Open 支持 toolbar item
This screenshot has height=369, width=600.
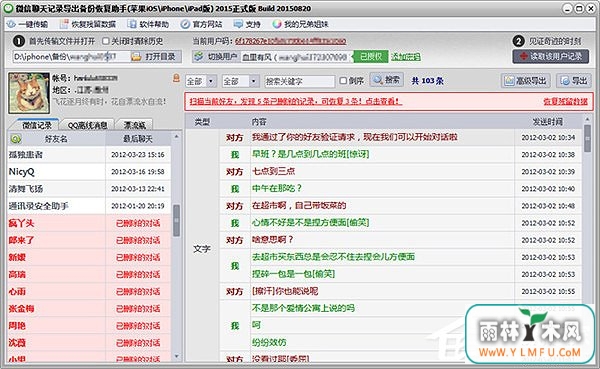[x=247, y=24]
